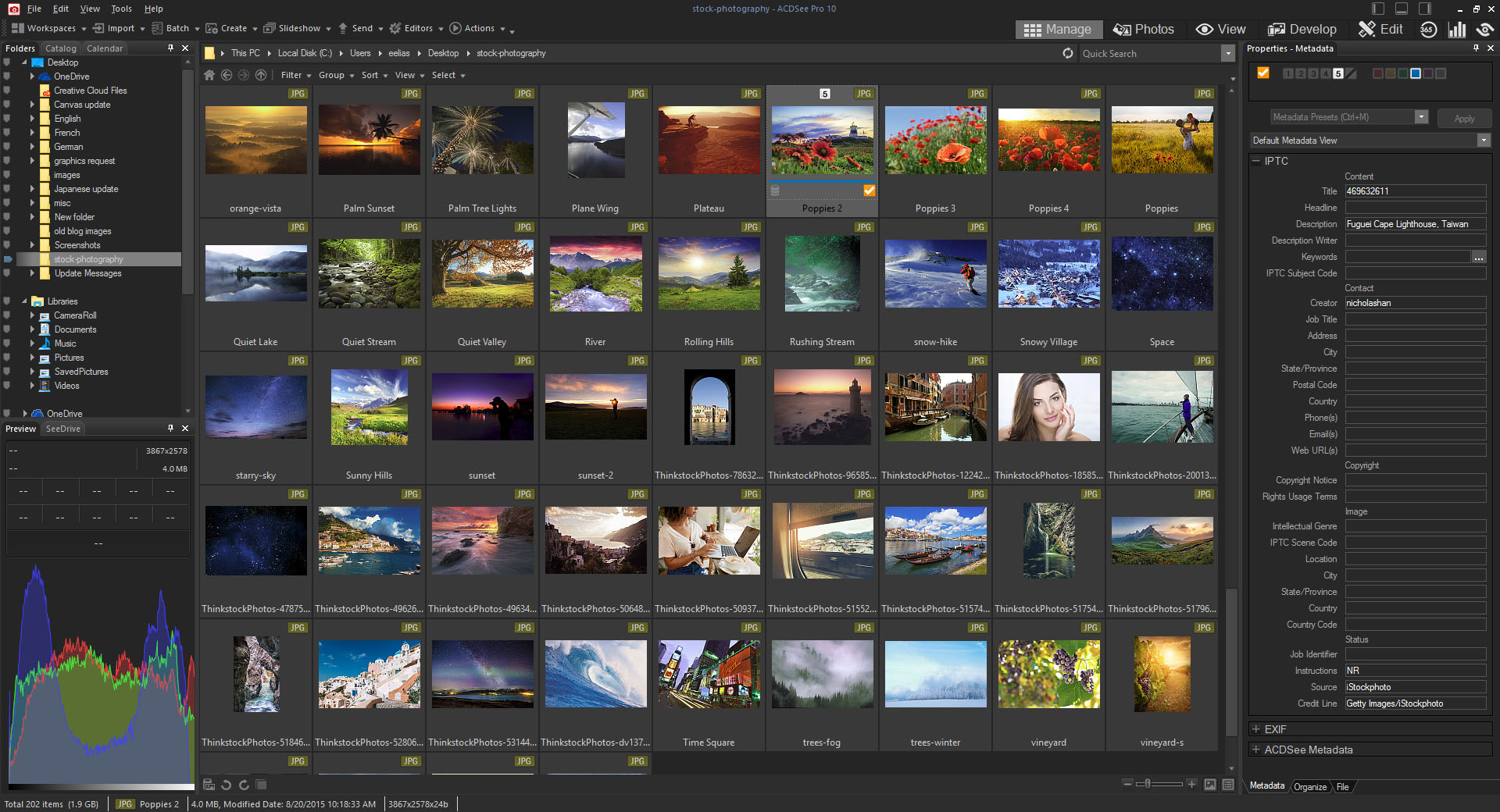
Task: Click the Edit mode button
Action: pos(1381,30)
